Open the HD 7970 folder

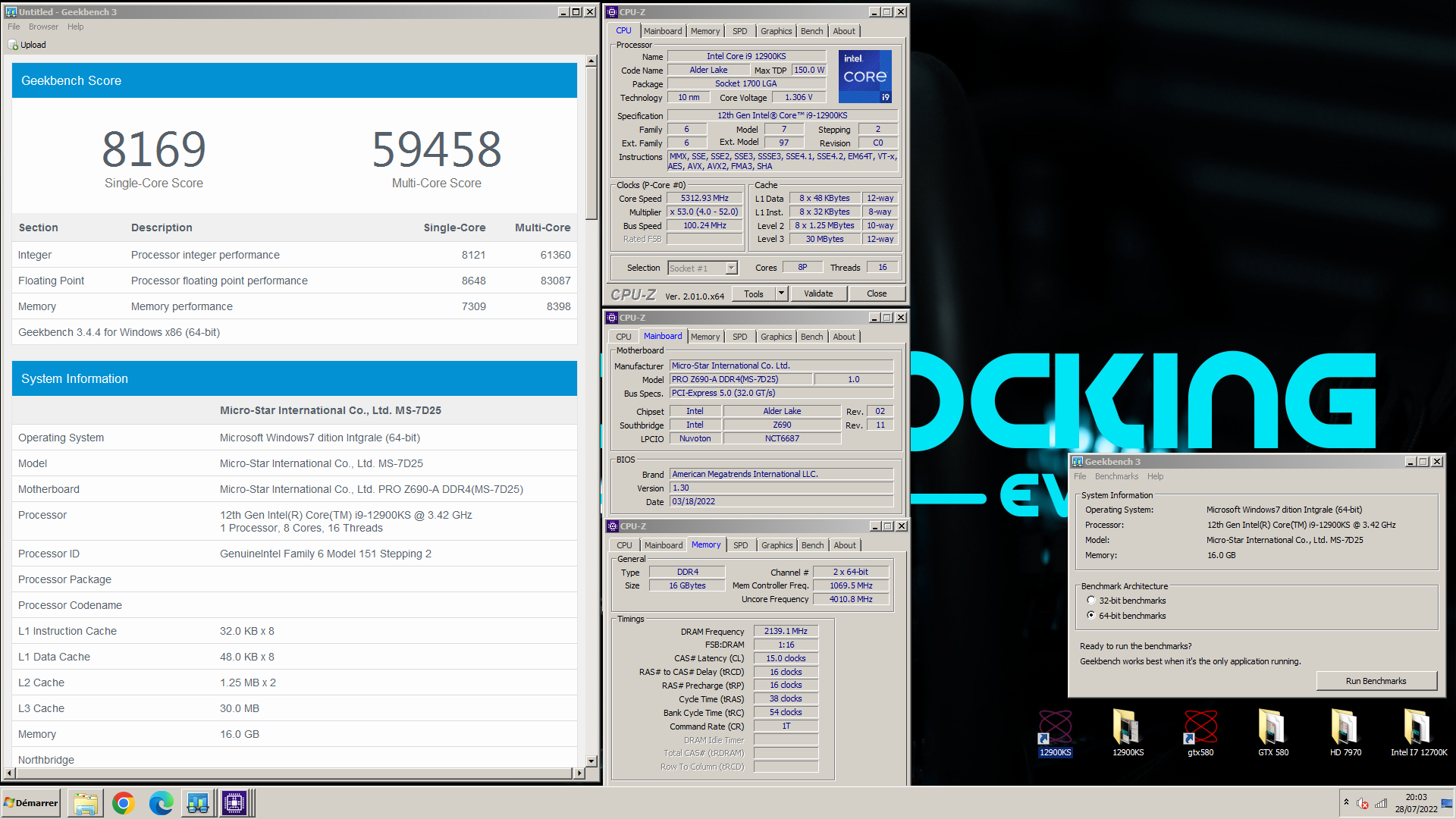tap(1345, 733)
